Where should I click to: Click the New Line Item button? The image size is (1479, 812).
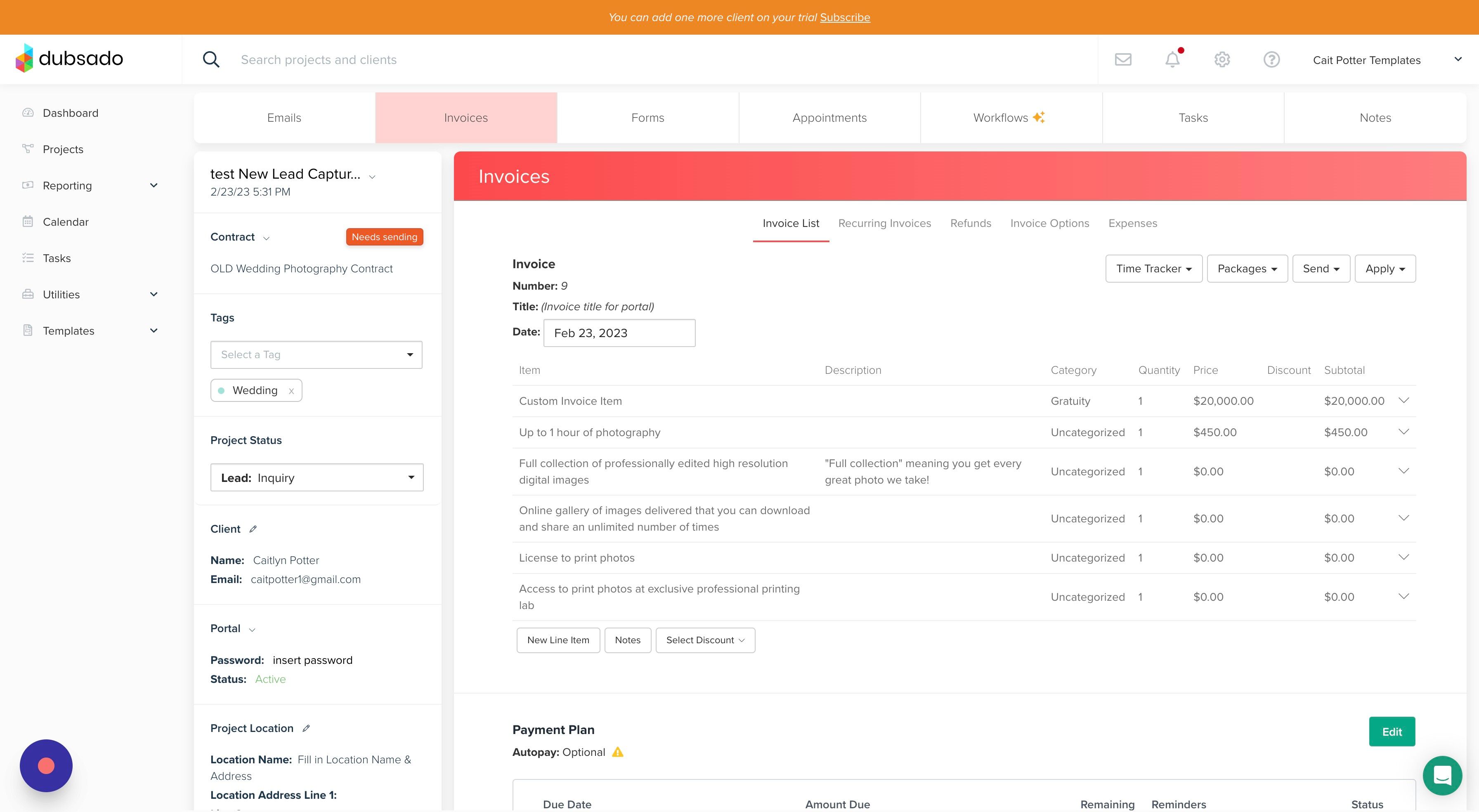click(x=558, y=640)
